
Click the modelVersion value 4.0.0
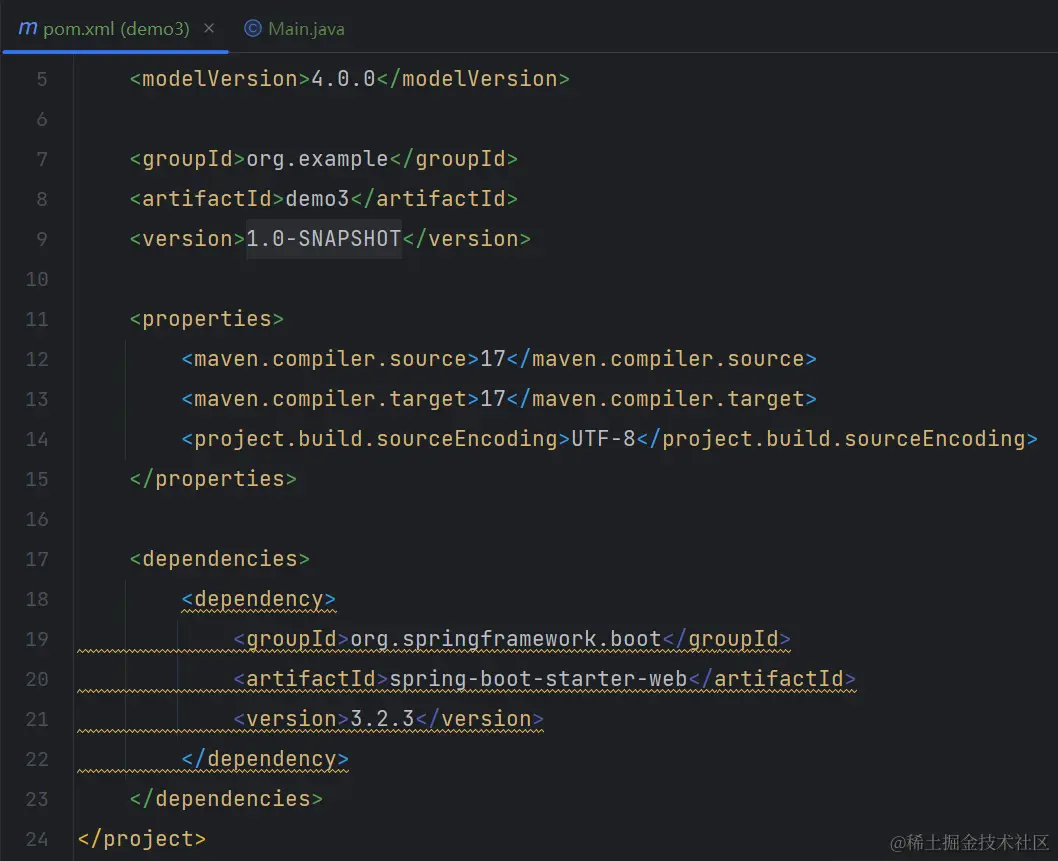[343, 79]
